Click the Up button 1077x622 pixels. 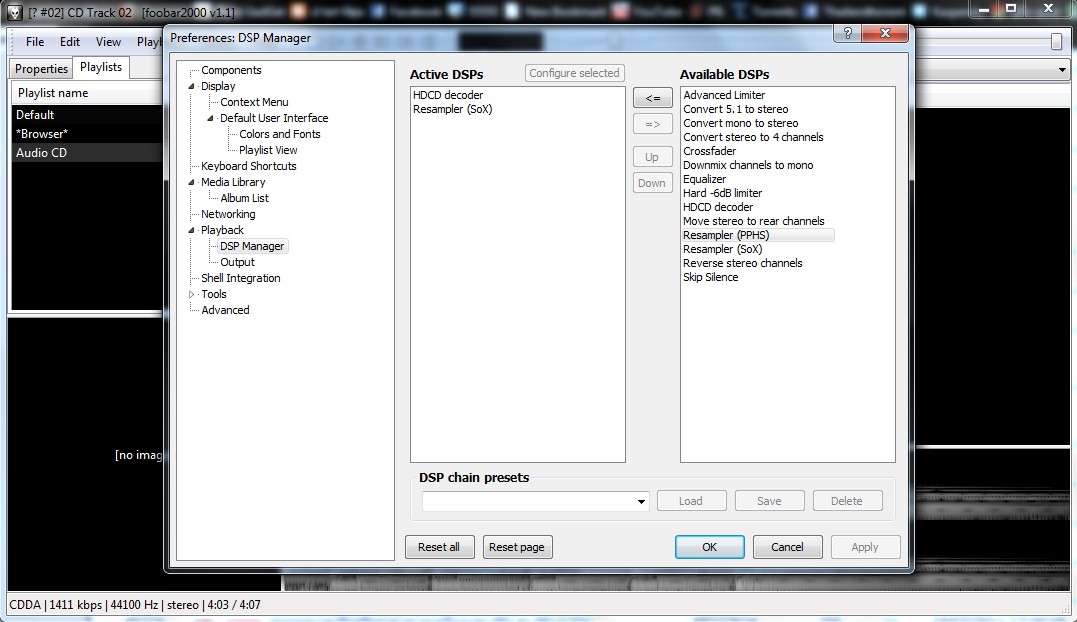coord(652,157)
